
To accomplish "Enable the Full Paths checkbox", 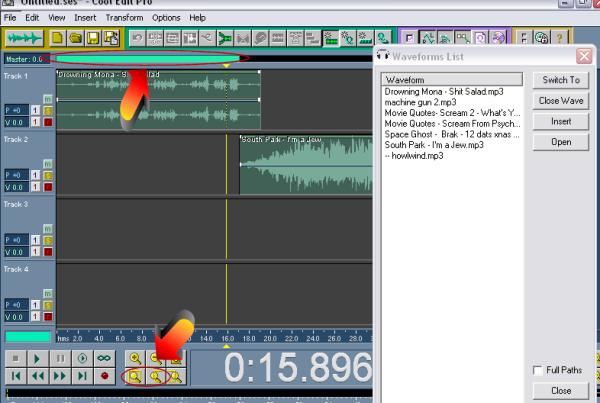I will 538,370.
